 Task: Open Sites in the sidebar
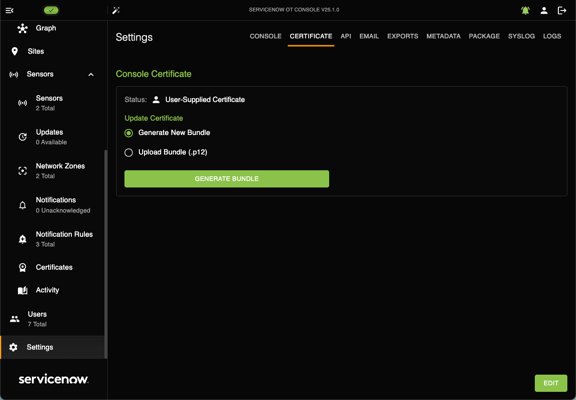click(36, 51)
